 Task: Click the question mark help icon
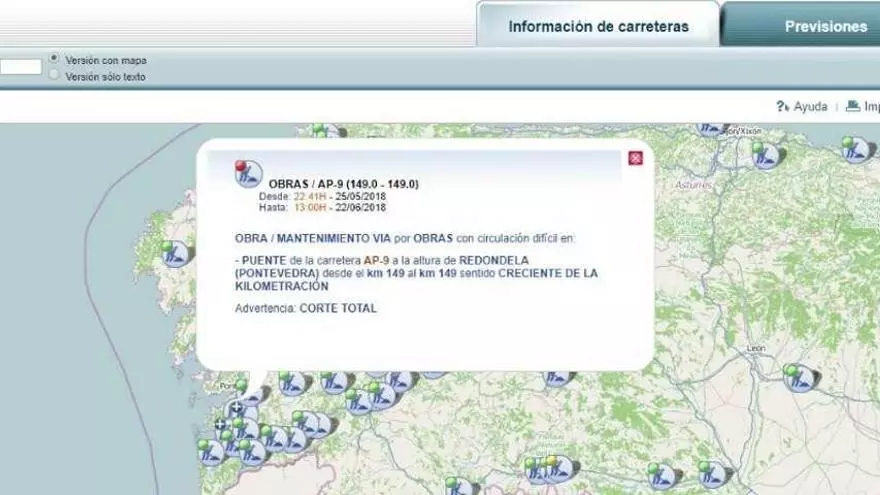point(782,106)
